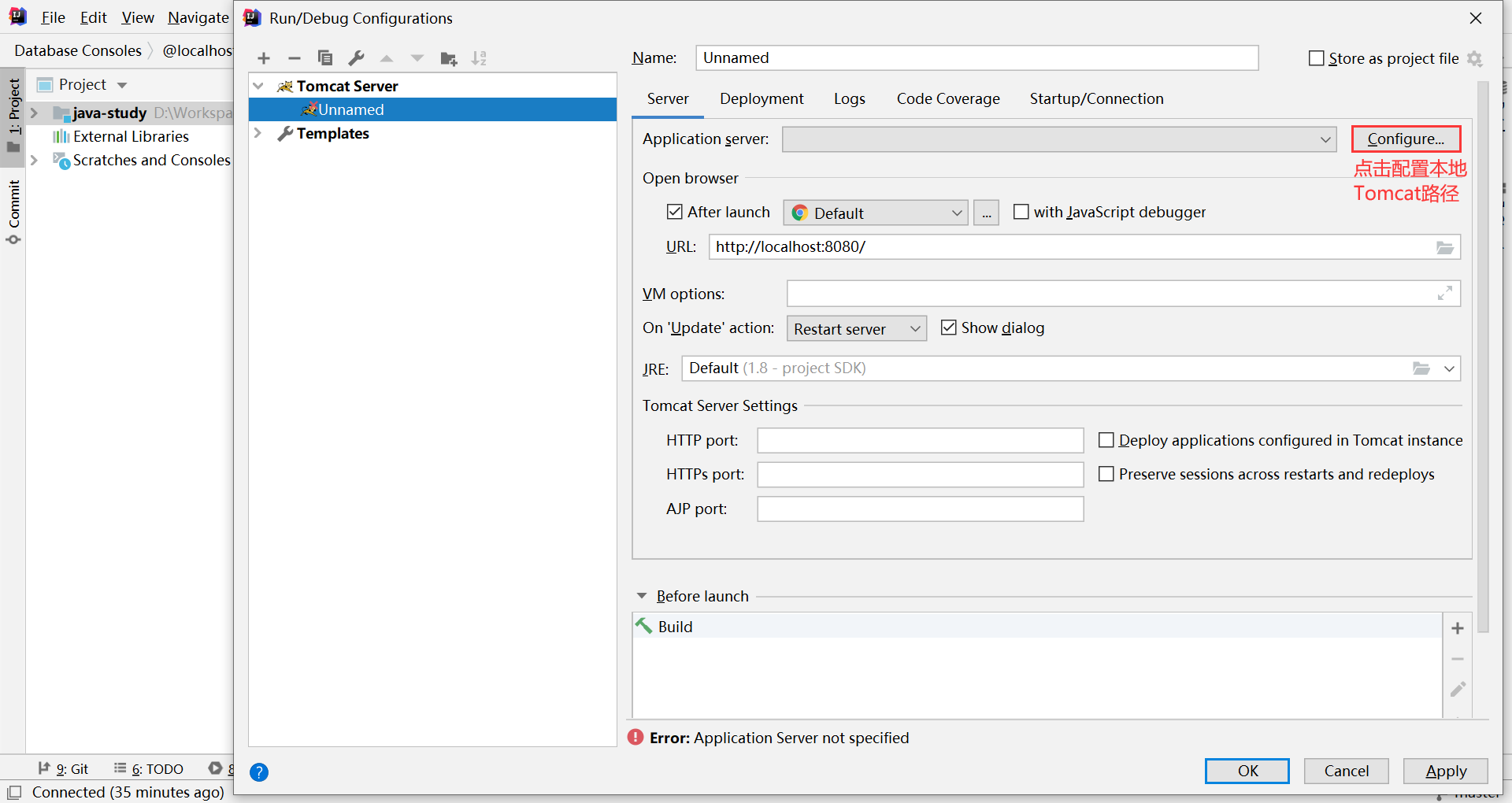Open Project view dropdown arrow
The height and width of the screenshot is (803, 1512).
122,85
